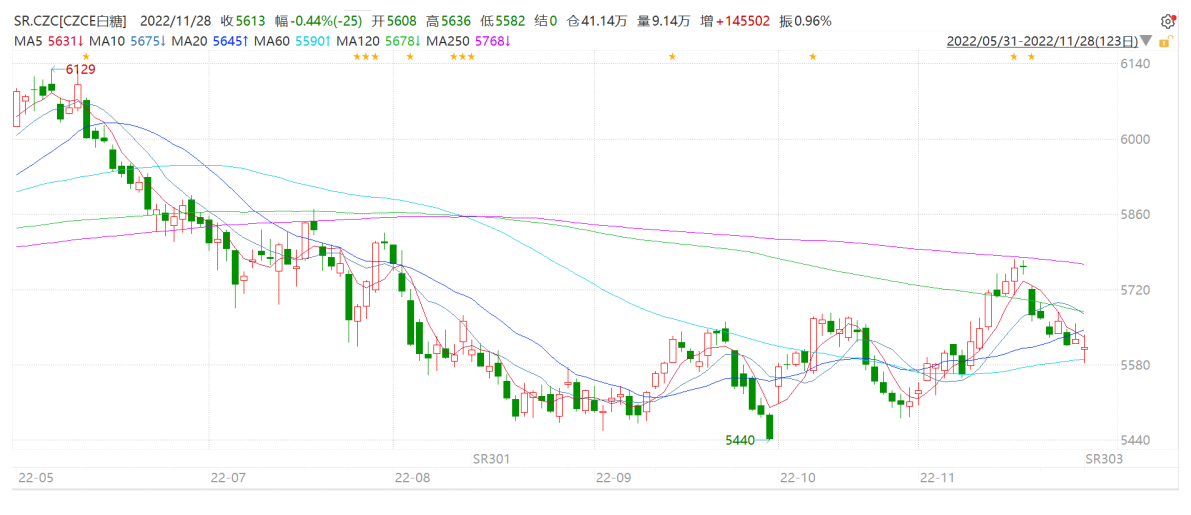Select the MA5 indicator label
Image resolution: width=1191 pixels, height=515 pixels.
click(28, 41)
